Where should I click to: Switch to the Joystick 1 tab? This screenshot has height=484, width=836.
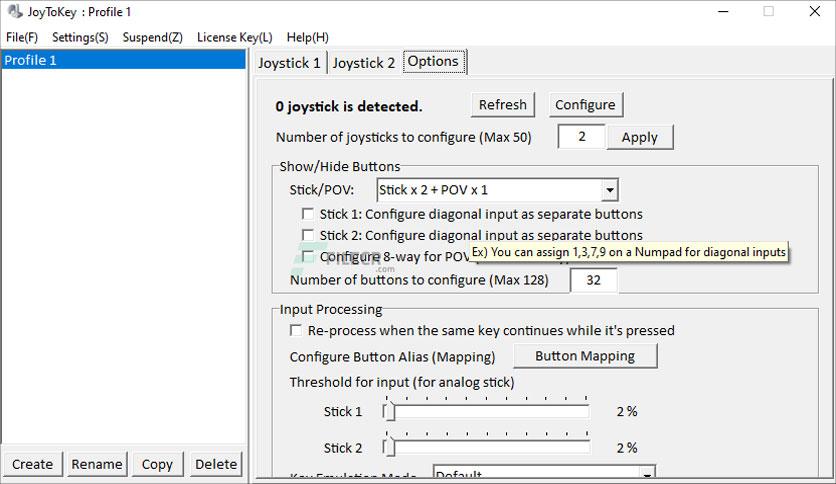click(x=289, y=63)
